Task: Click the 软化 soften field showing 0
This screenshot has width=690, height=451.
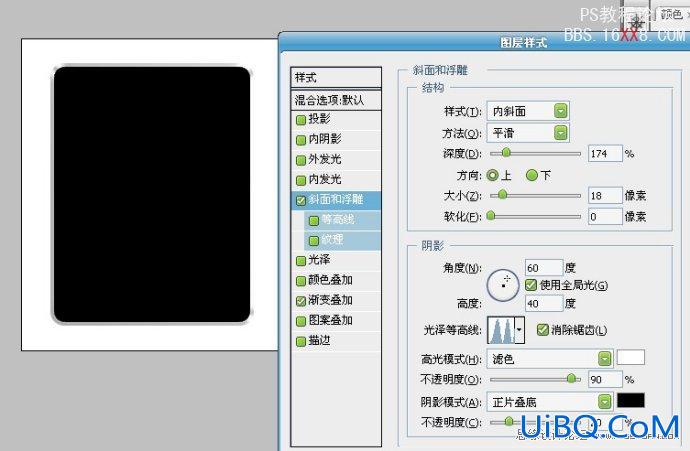Action: click(605, 216)
